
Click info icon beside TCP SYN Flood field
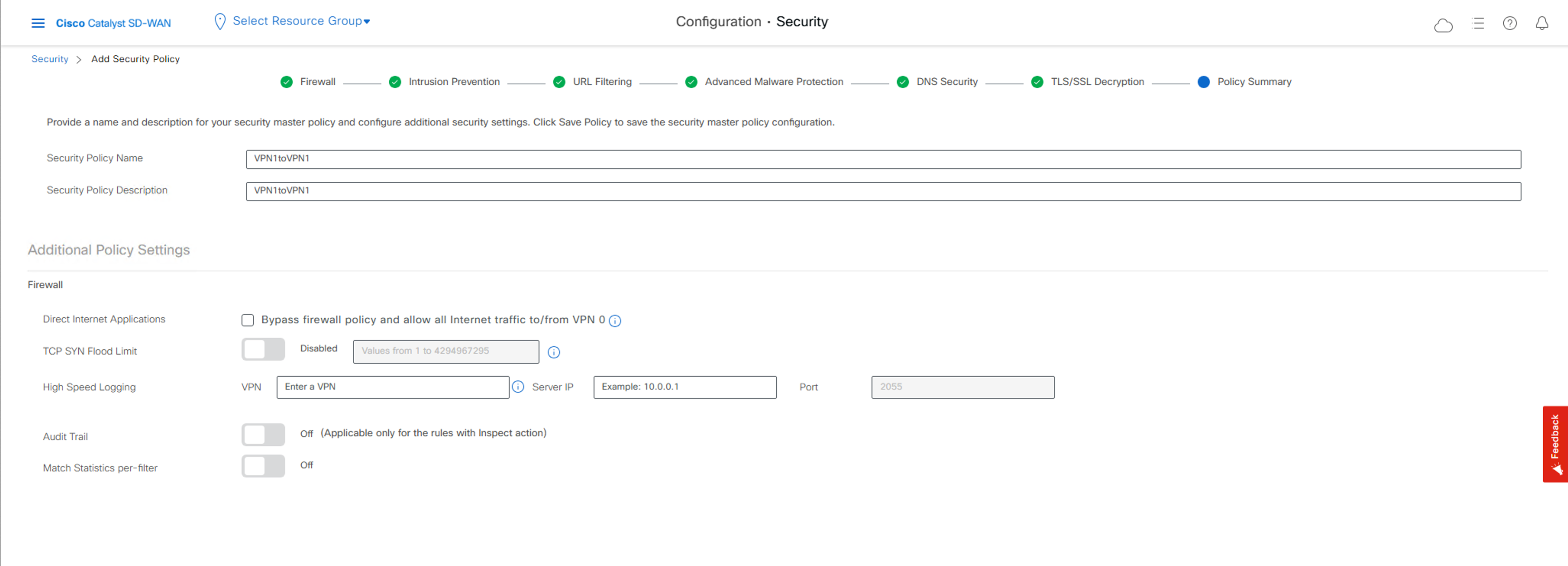553,352
